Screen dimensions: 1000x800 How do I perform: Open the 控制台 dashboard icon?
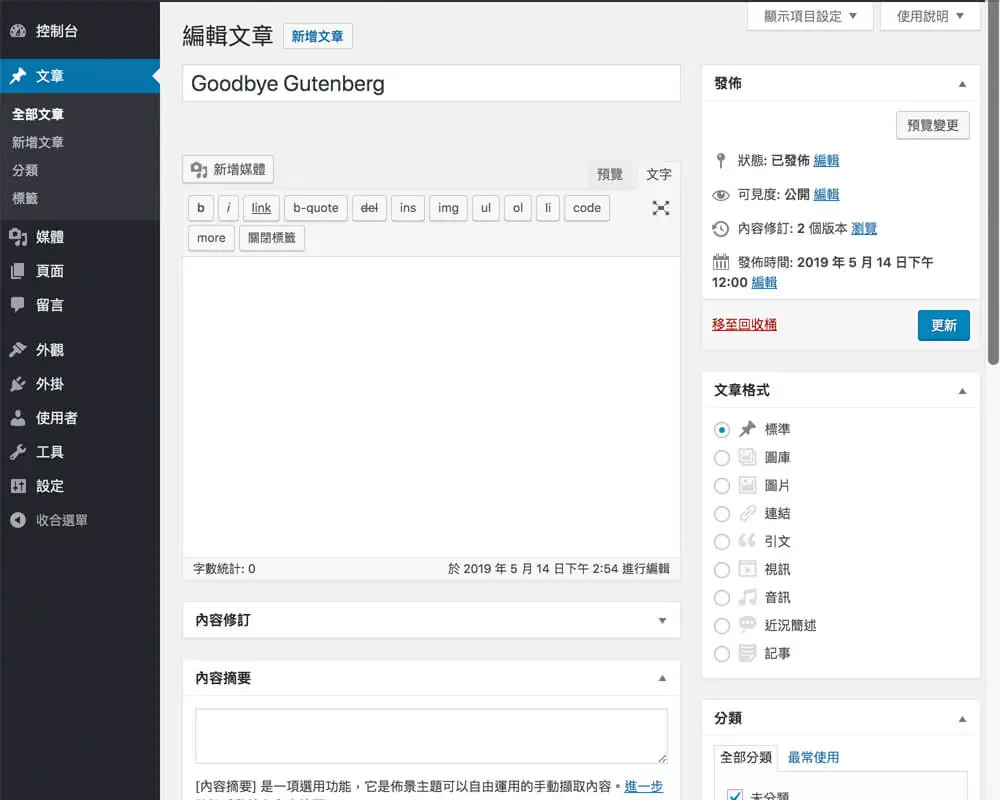click(x=18, y=31)
